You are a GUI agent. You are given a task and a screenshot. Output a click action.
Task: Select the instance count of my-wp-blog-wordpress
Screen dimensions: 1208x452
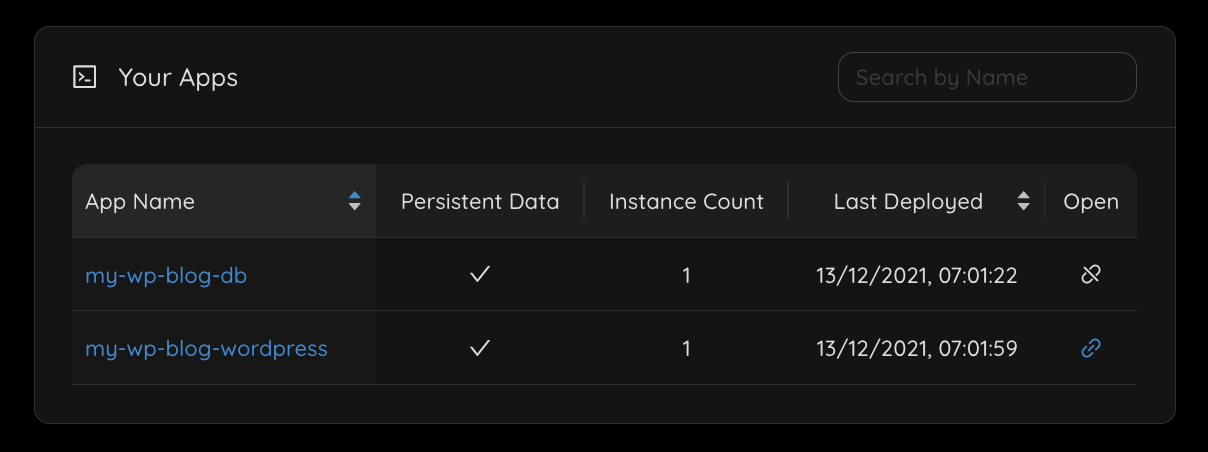[x=686, y=349]
